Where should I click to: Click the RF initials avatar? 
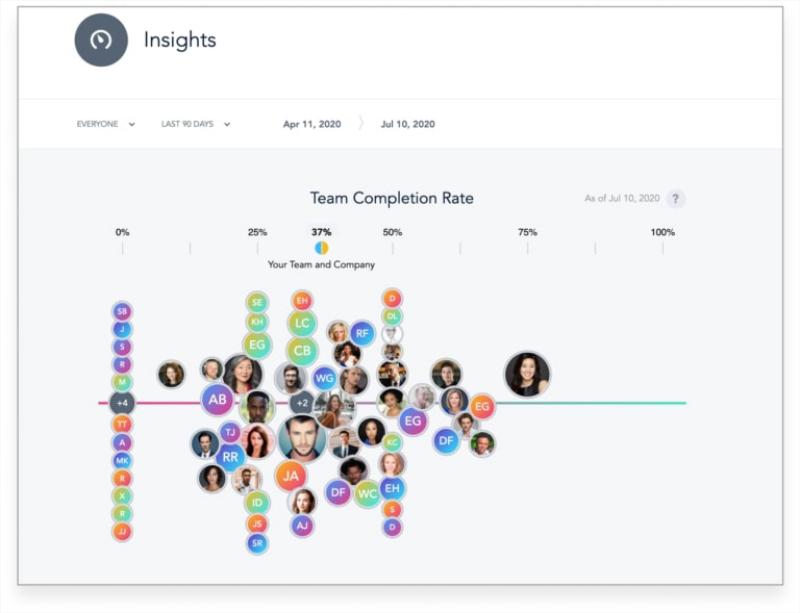(x=362, y=333)
